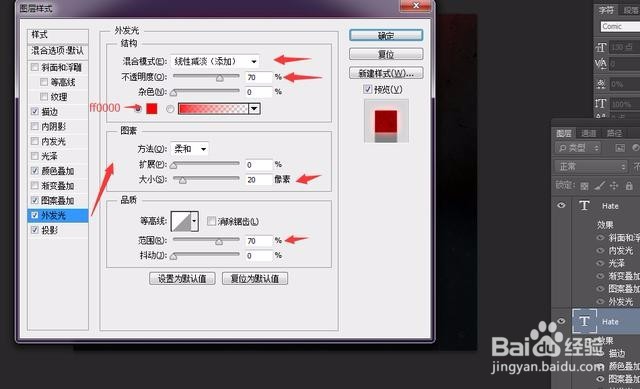Enable the 纹理 checkbox
The height and width of the screenshot is (389, 640).
pos(44,97)
